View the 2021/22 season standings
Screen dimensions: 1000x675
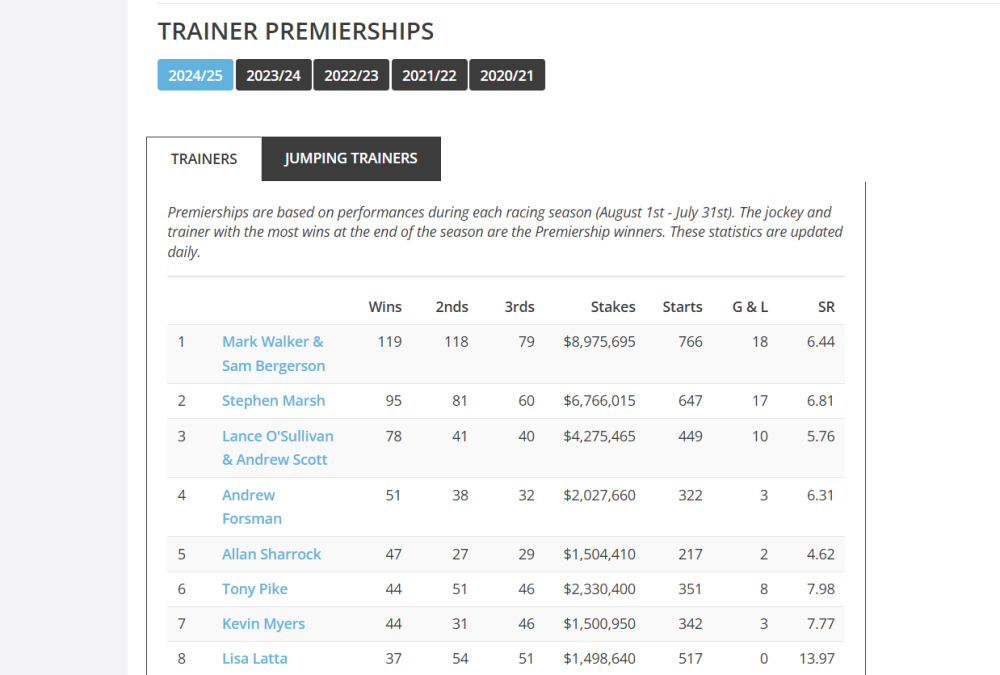(430, 76)
